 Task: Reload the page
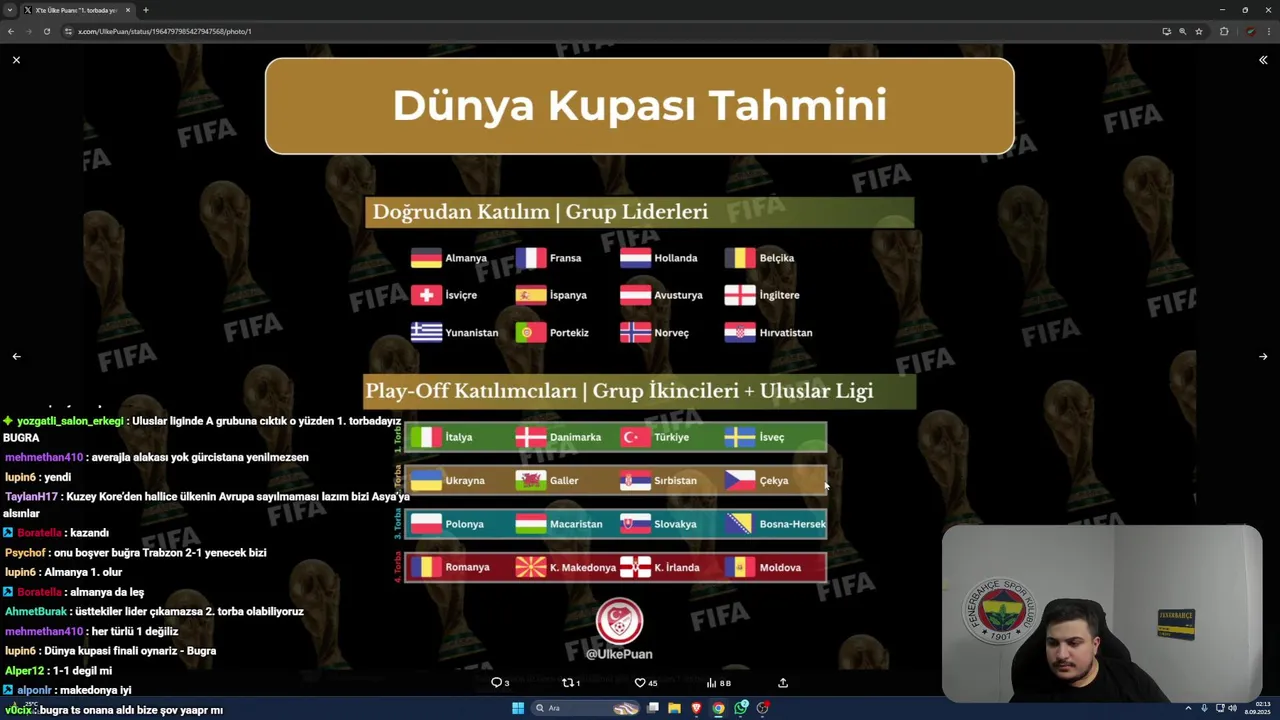click(x=46, y=31)
